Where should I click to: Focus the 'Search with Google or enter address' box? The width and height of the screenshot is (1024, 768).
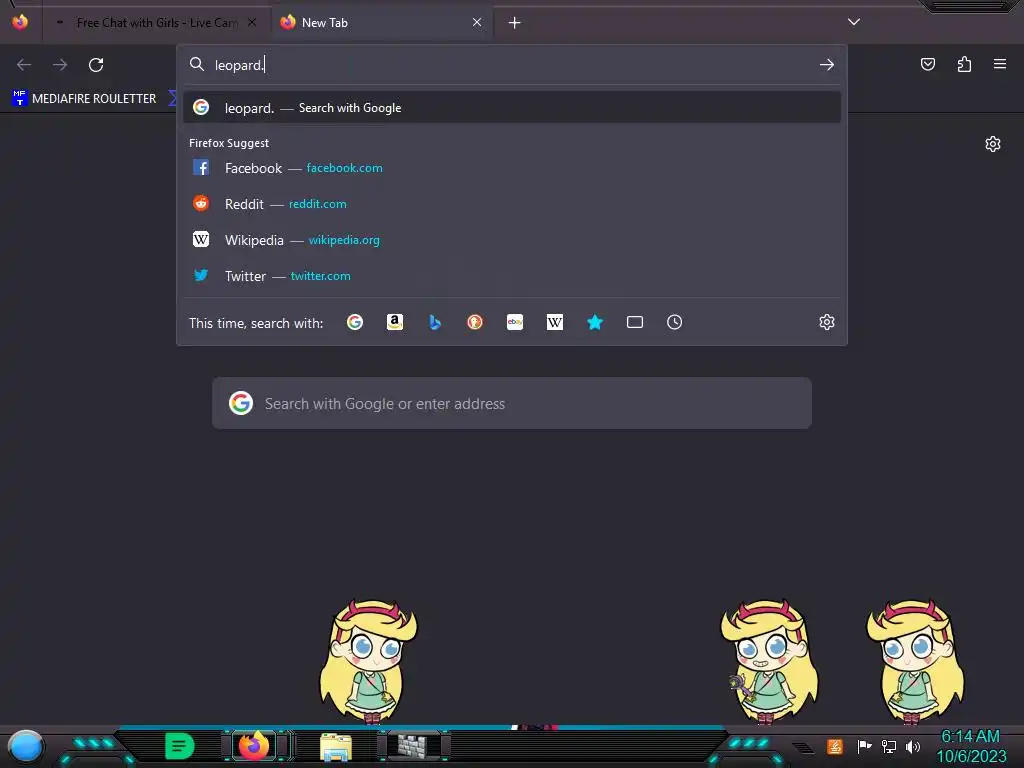(512, 403)
